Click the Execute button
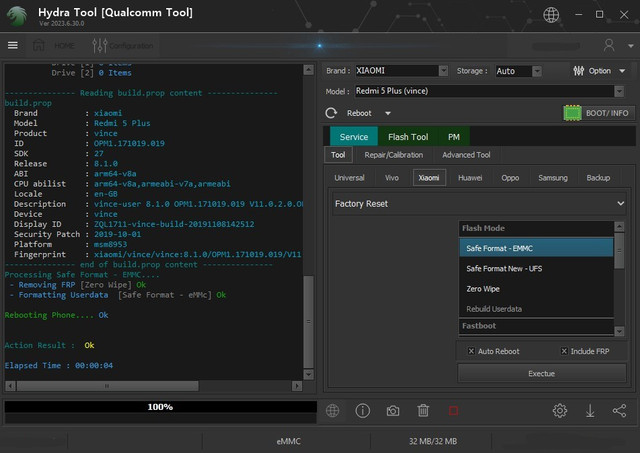The height and width of the screenshot is (453, 640). [542, 373]
